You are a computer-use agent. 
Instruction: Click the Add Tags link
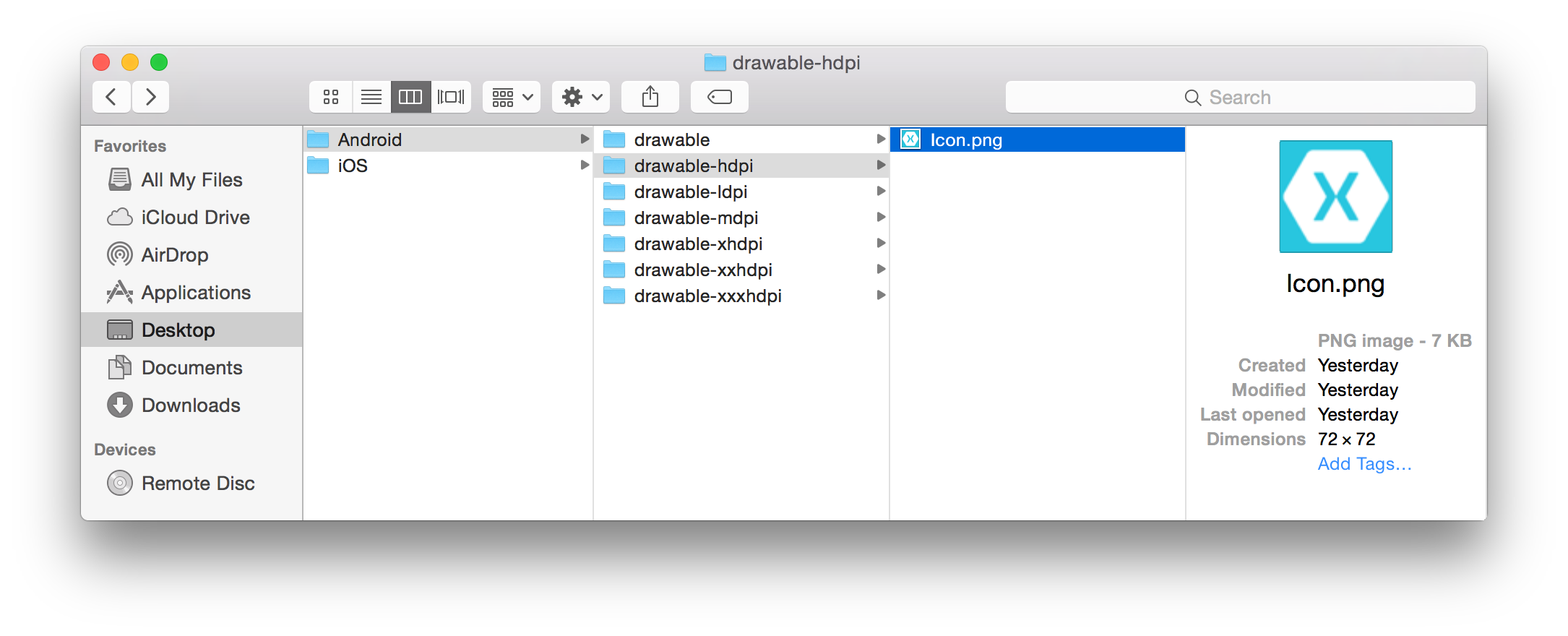coord(1364,464)
